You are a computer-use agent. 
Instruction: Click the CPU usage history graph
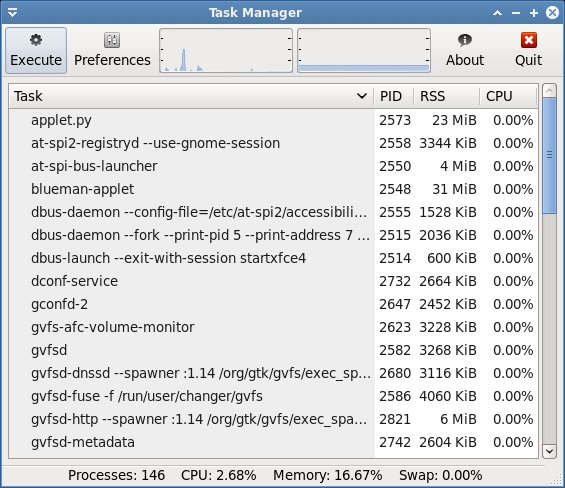click(226, 50)
